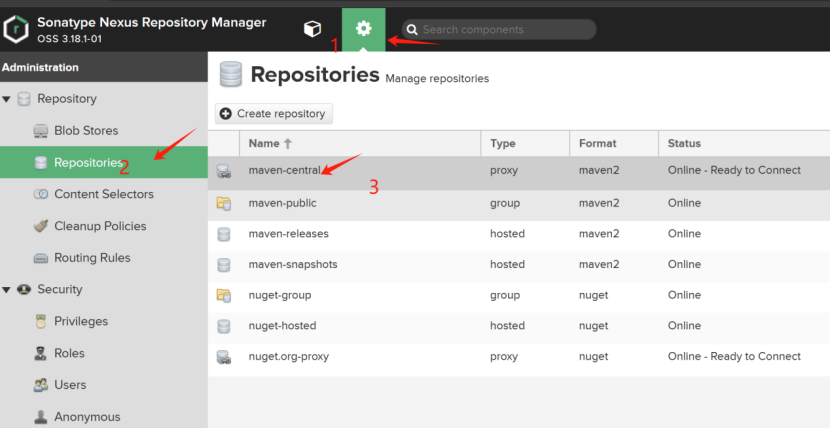
Task: Sort by the Name column header
Action: pyautogui.click(x=360, y=143)
